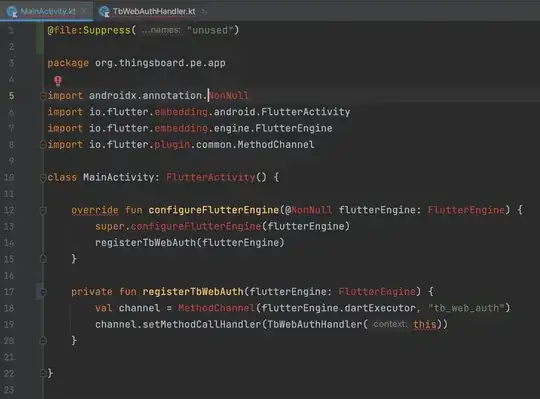Fold the configureFlutterEngine function on line 12

[43, 210]
